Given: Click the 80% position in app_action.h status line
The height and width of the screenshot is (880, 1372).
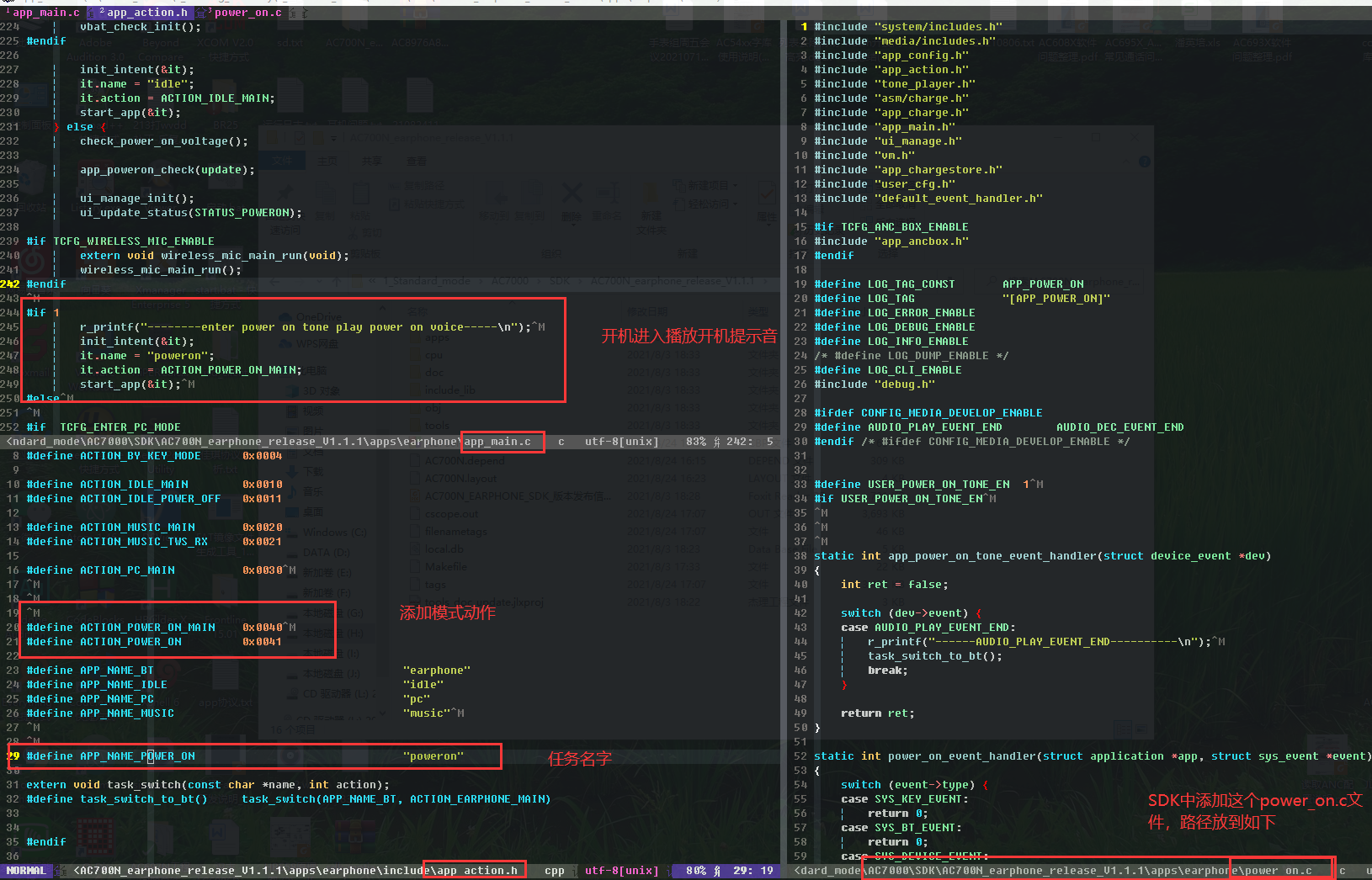Looking at the screenshot, I should [x=696, y=871].
